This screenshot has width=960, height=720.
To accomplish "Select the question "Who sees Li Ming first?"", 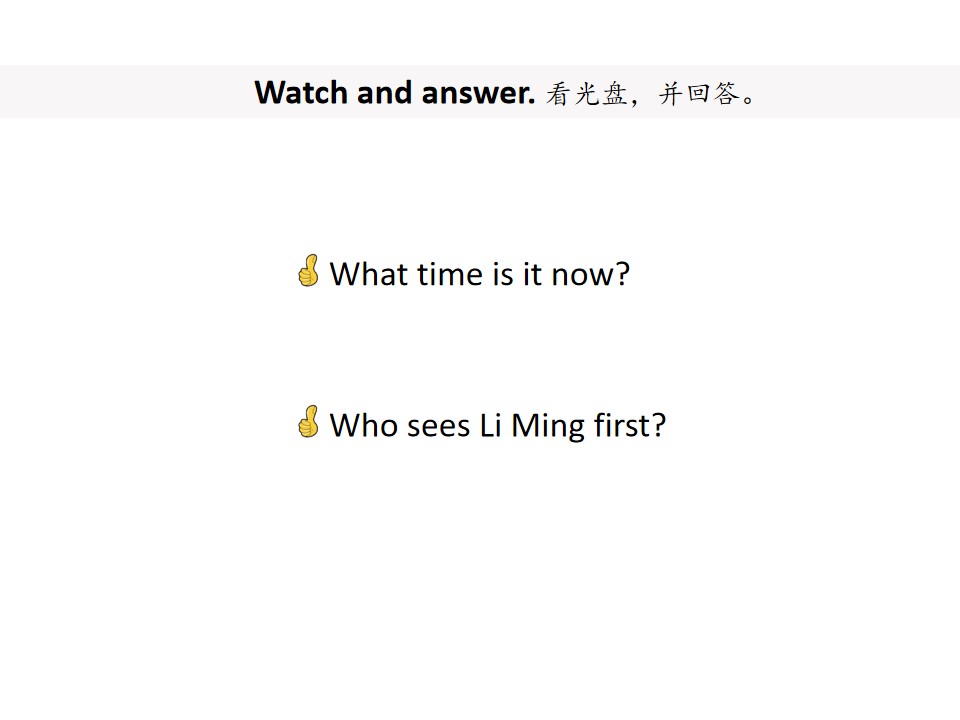I will tap(498, 426).
